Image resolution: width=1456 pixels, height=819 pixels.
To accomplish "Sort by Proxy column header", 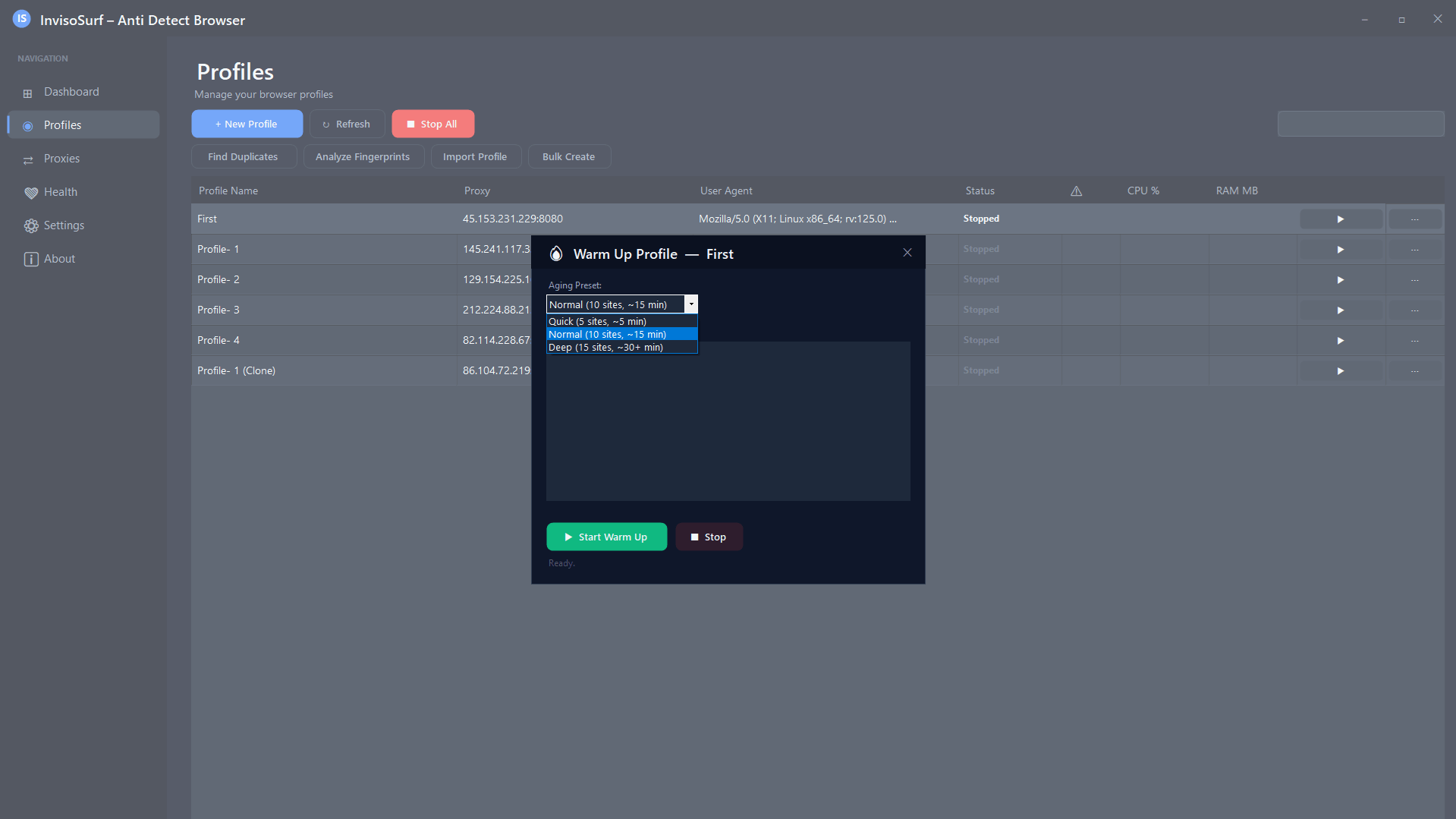I will coord(477,191).
